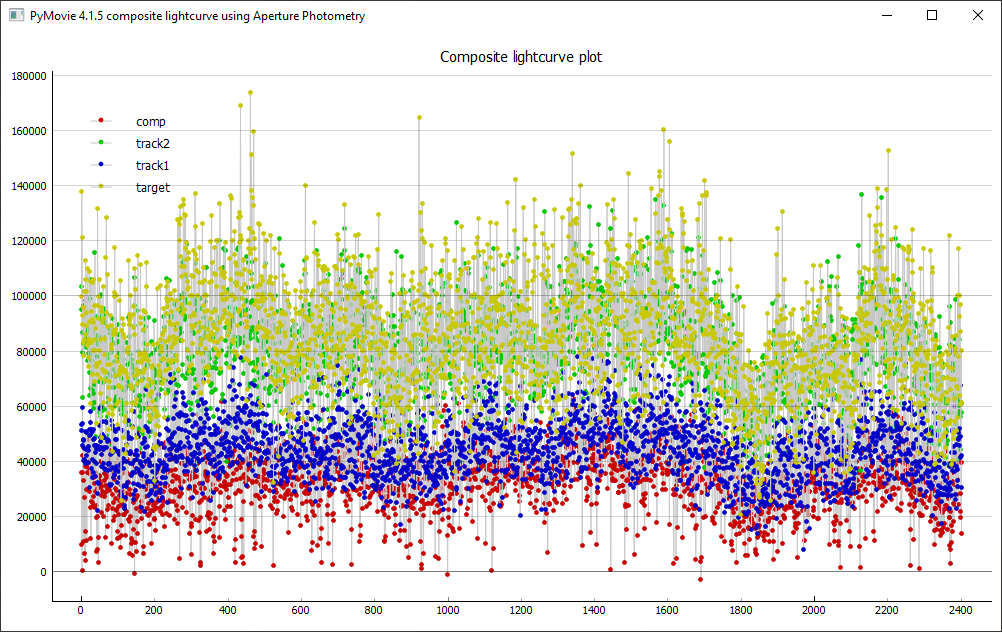
Task: Click the red comp legend marker
Action: (x=101, y=121)
